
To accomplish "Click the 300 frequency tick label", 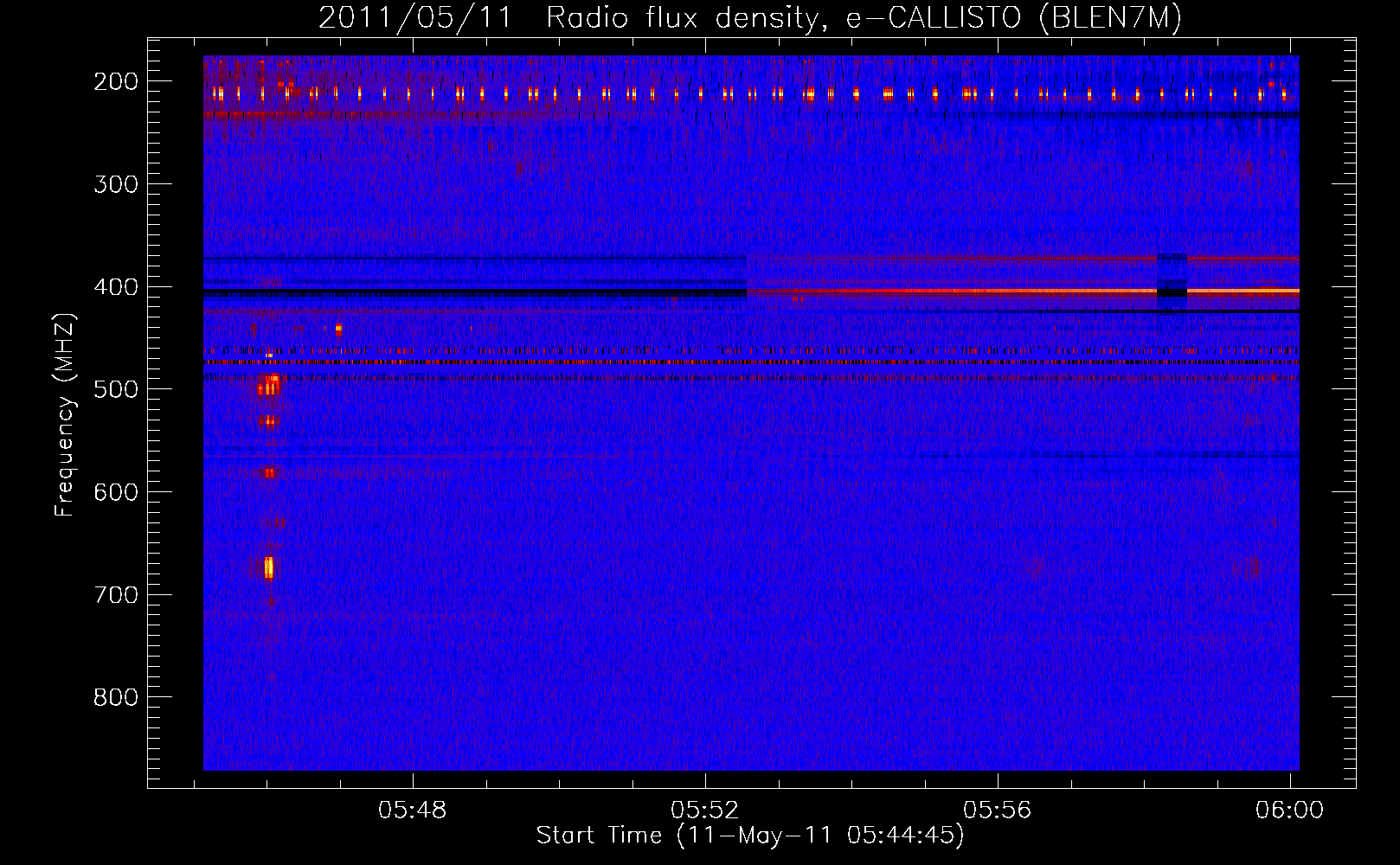I will (x=116, y=184).
